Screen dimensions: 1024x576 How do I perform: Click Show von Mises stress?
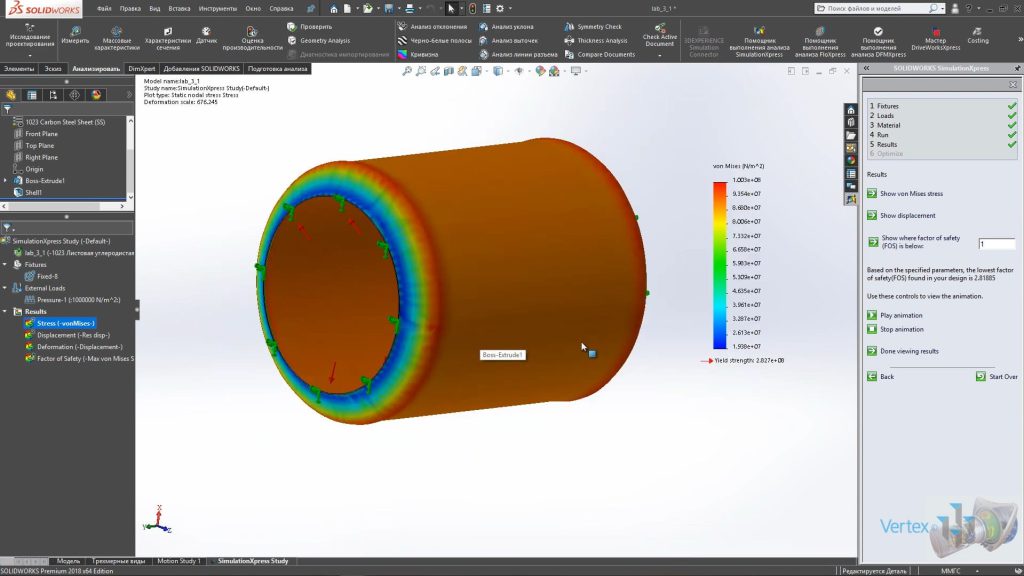(905, 193)
